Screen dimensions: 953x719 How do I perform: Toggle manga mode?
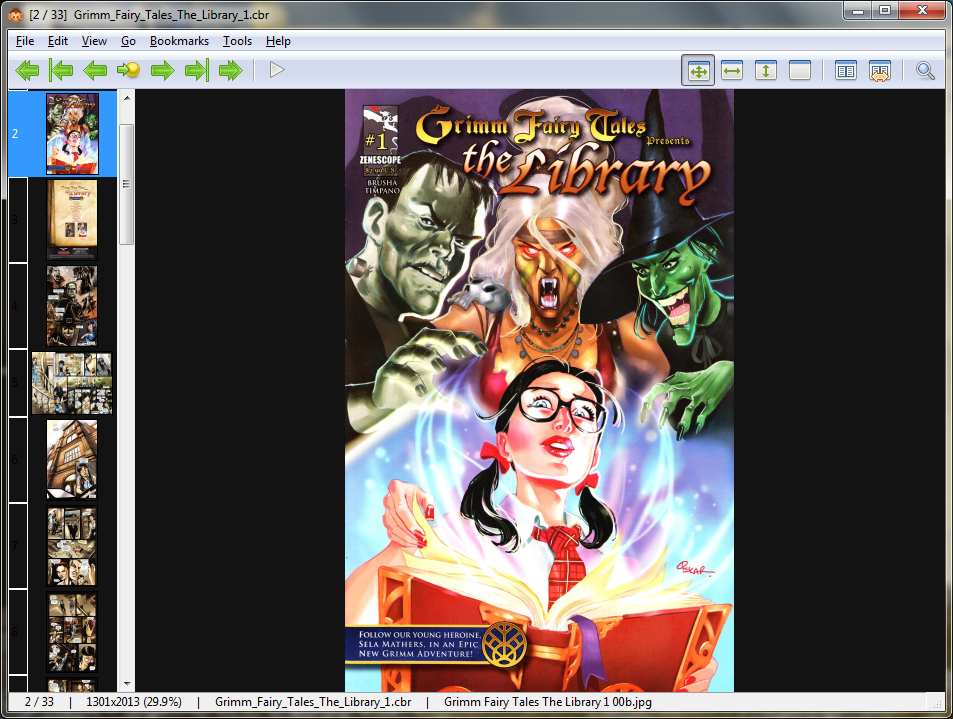[x=880, y=71]
